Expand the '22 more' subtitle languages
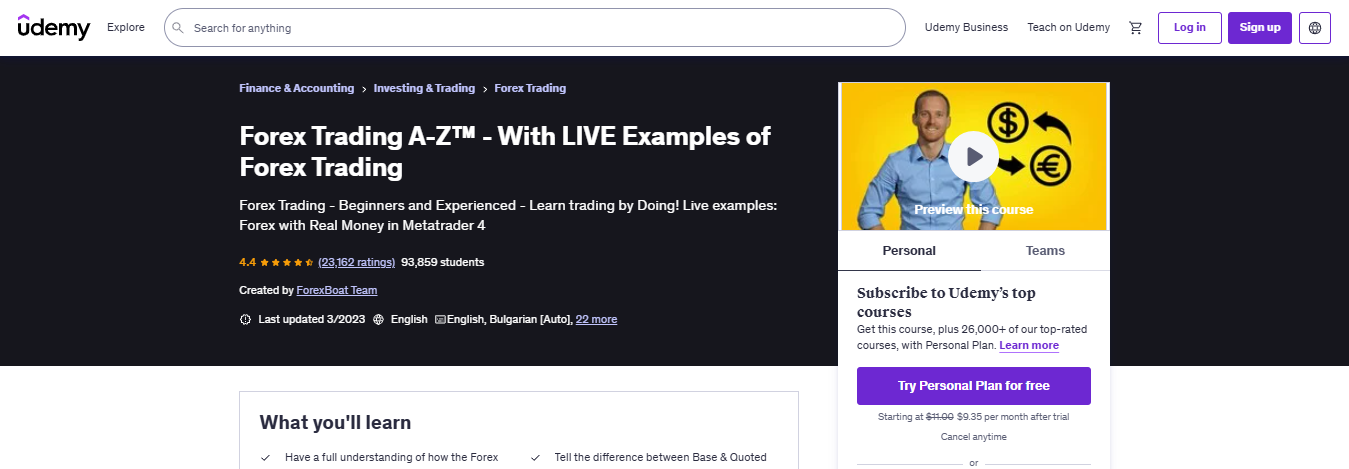 (596, 320)
